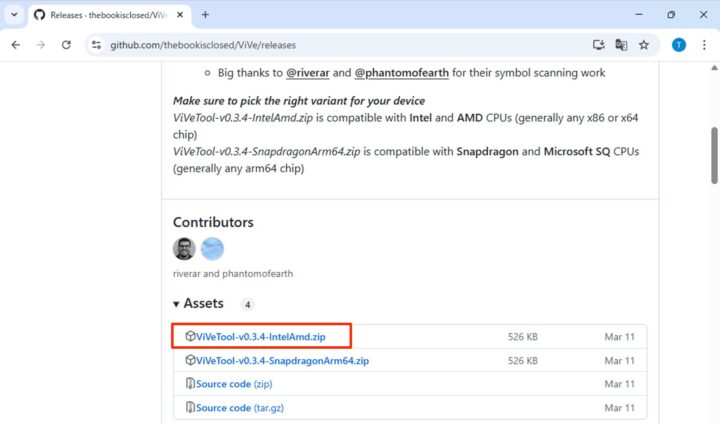Download ViVeTool-v0.3.4-IntelAmd.zip
The image size is (720, 424).
pyautogui.click(x=260, y=337)
